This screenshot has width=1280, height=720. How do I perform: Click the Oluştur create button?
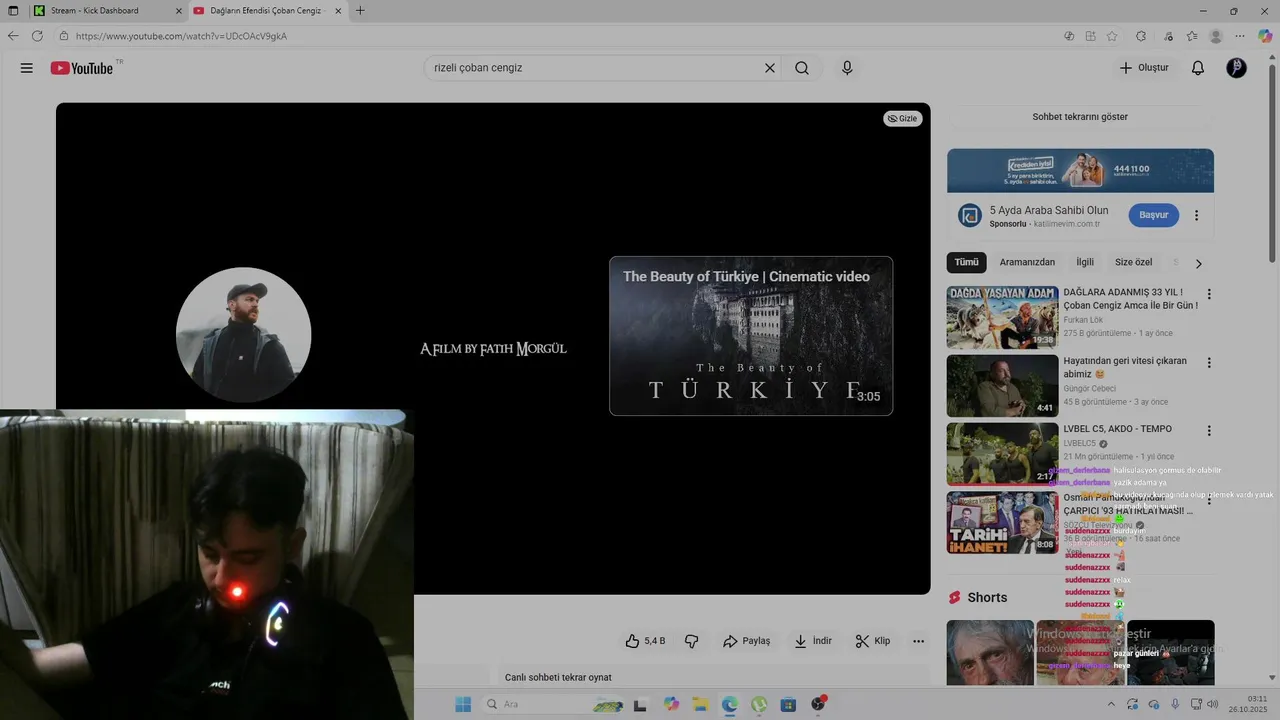[x=1145, y=68]
